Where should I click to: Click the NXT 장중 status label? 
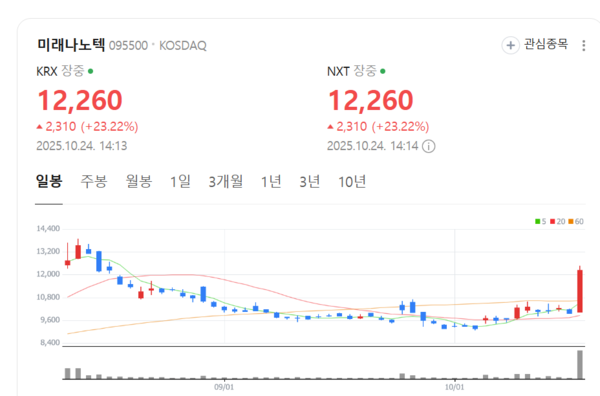coord(365,71)
